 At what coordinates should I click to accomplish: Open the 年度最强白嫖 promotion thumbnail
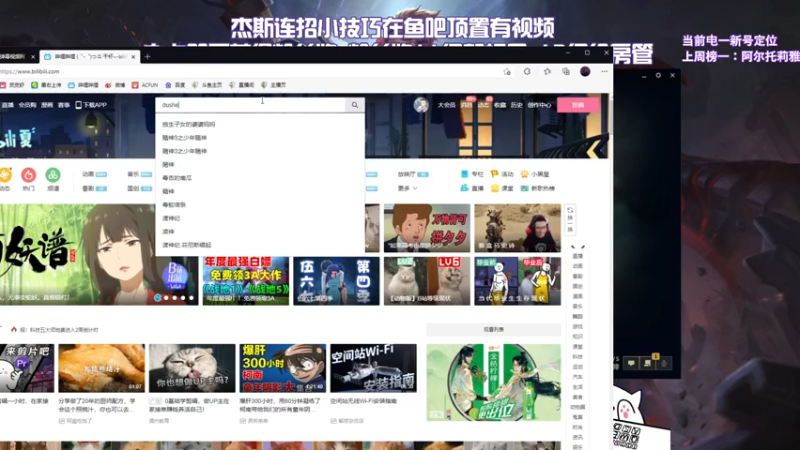point(245,281)
